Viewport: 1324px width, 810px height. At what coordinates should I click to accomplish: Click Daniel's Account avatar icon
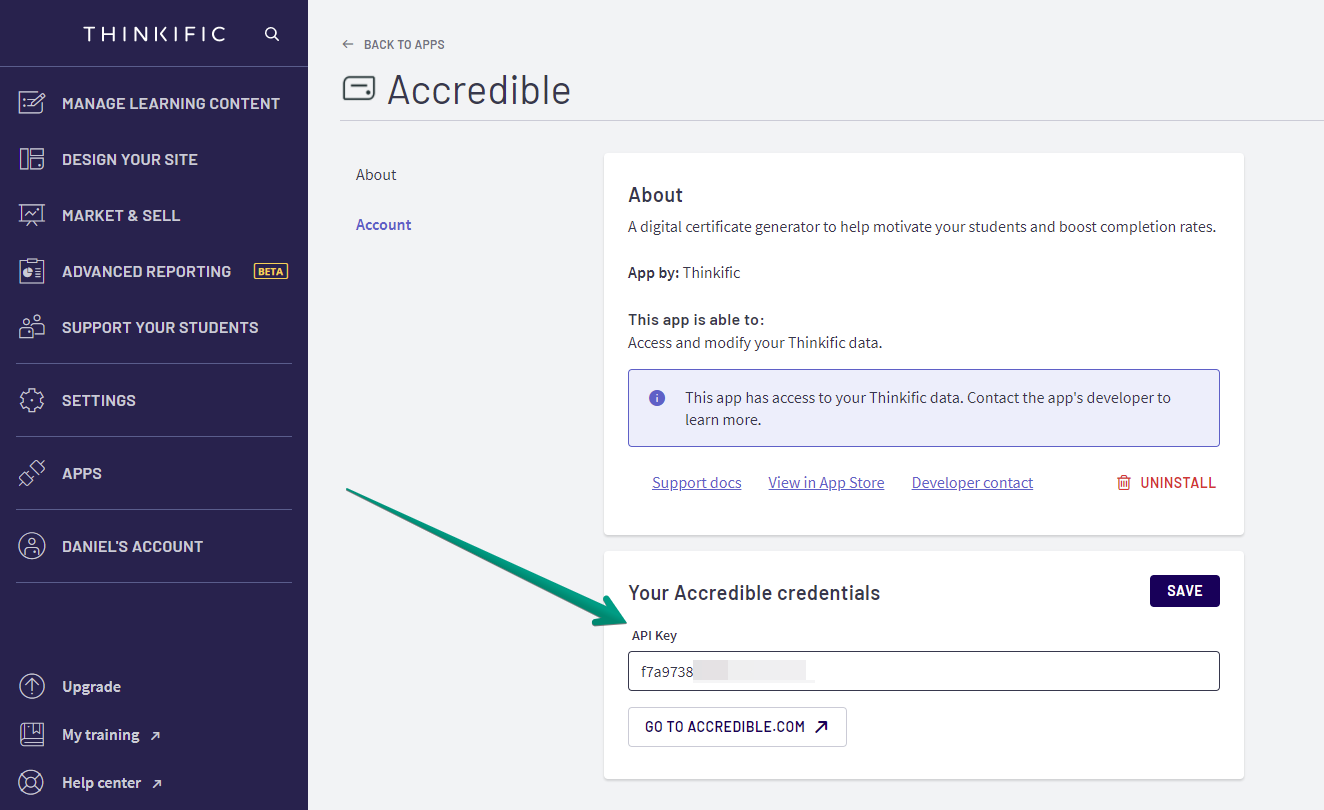click(32, 546)
